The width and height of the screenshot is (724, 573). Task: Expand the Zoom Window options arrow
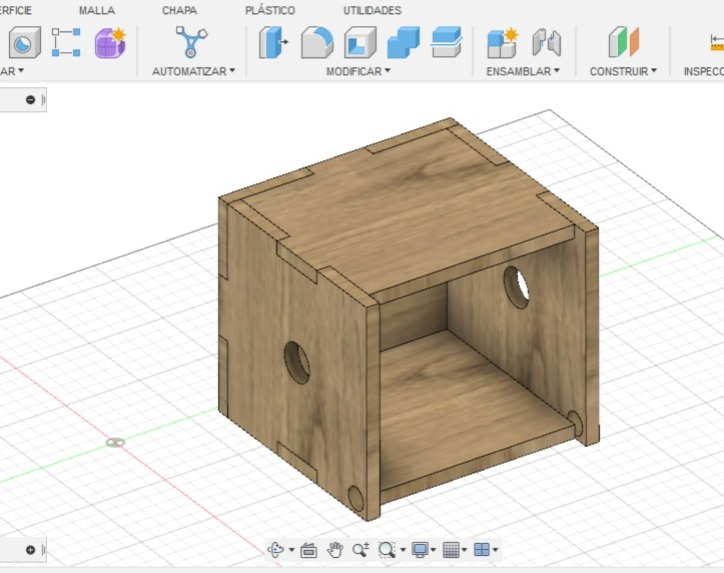pyautogui.click(x=403, y=549)
